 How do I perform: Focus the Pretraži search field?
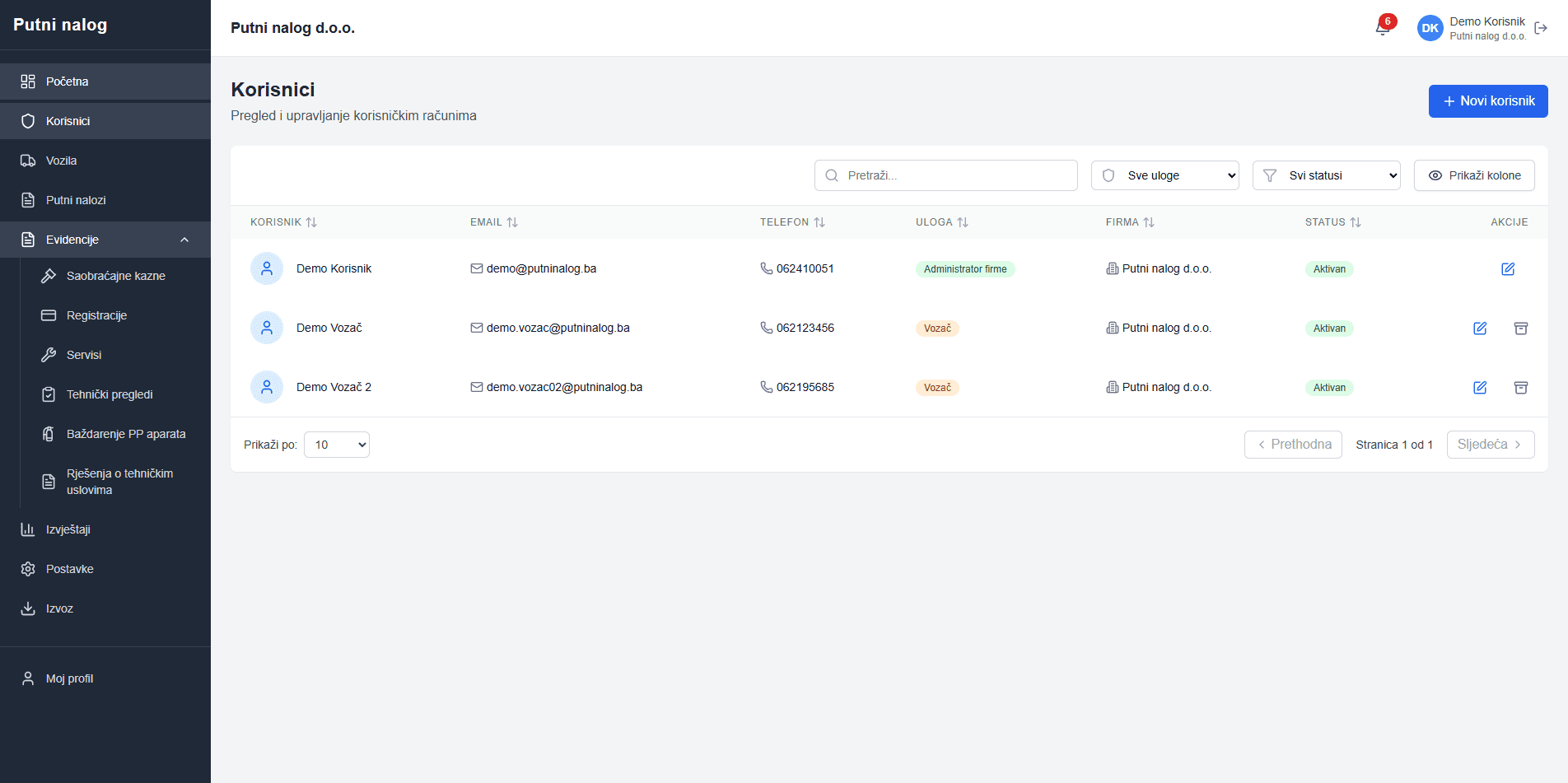[x=955, y=175]
